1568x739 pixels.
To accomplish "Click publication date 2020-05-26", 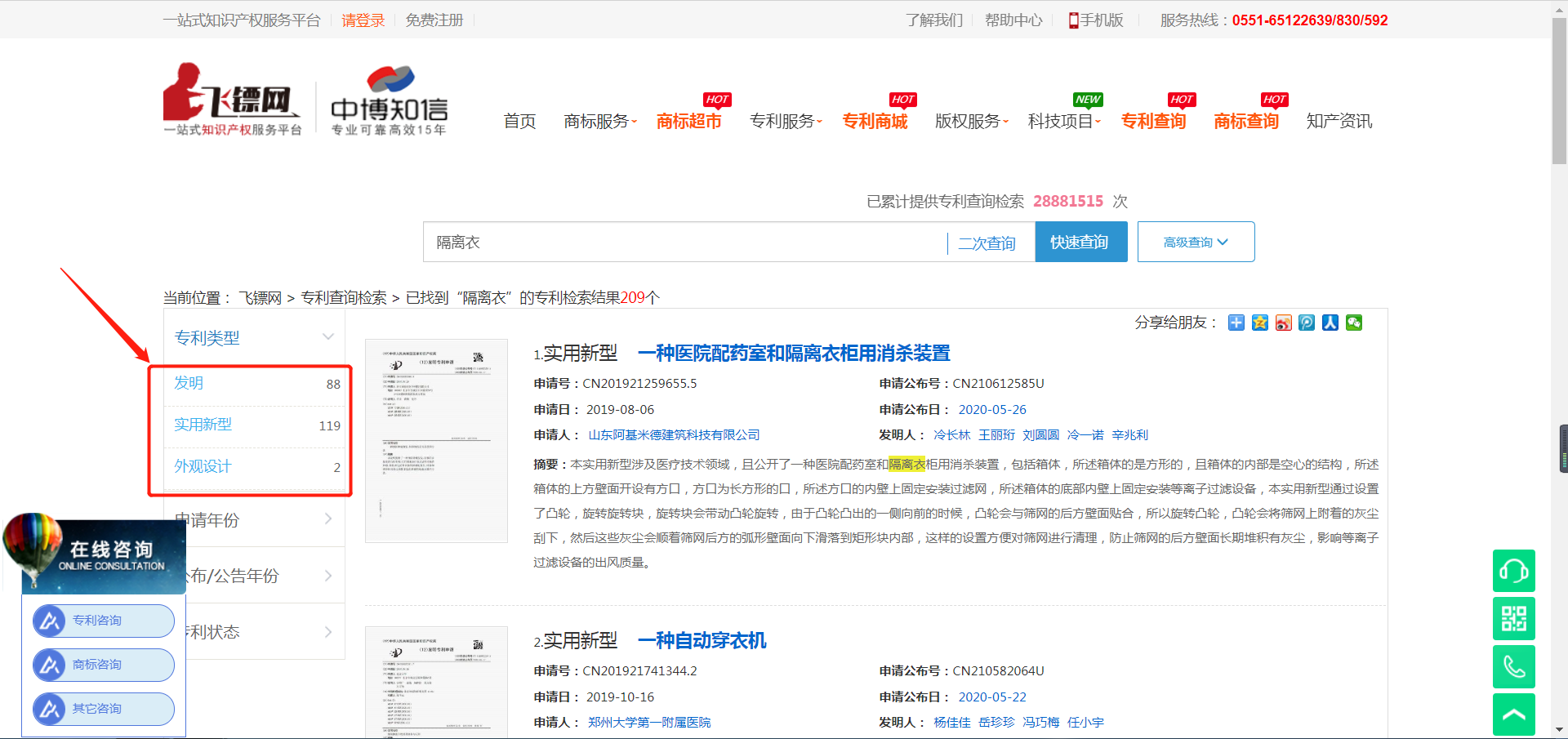I will pos(992,410).
